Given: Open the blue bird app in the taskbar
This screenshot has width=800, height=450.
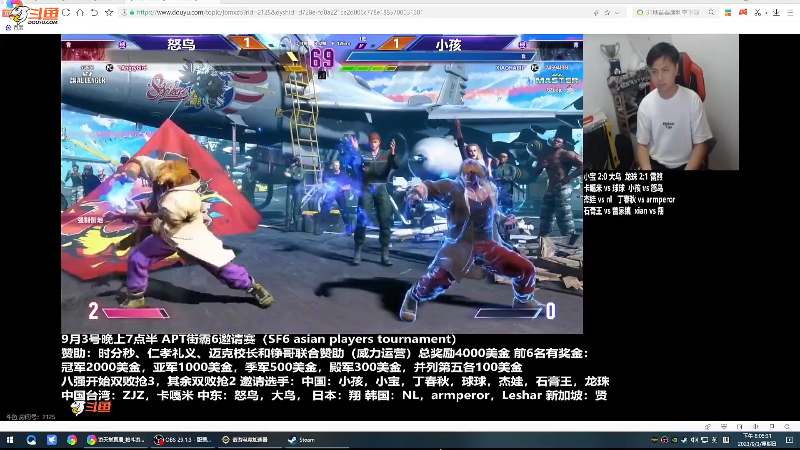Looking at the screenshot, I should point(52,439).
